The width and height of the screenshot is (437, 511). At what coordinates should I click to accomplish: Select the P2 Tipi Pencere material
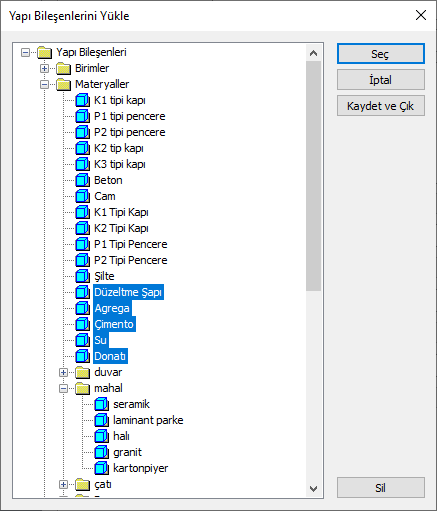pos(131,260)
